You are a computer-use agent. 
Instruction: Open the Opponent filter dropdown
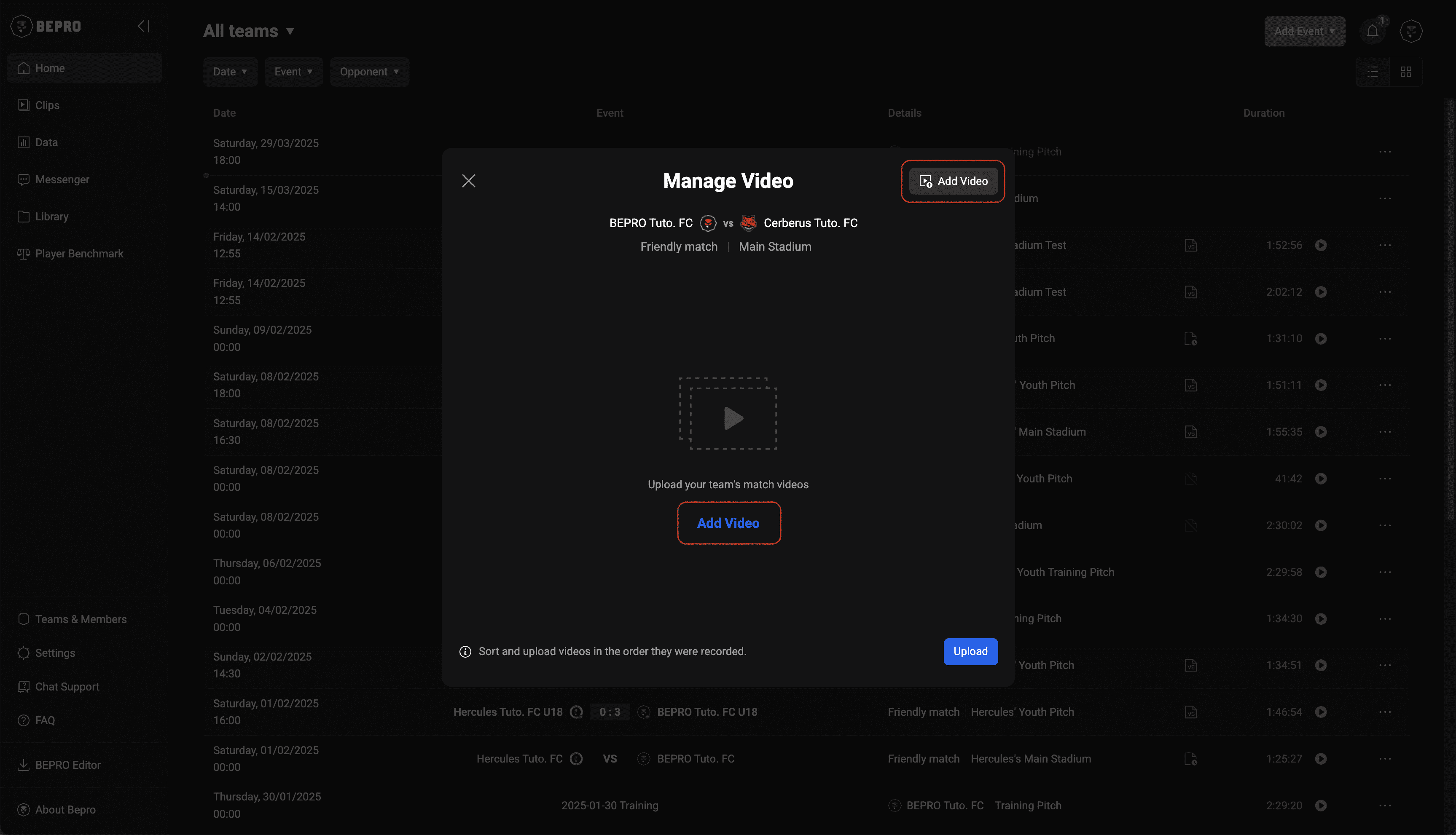369,72
